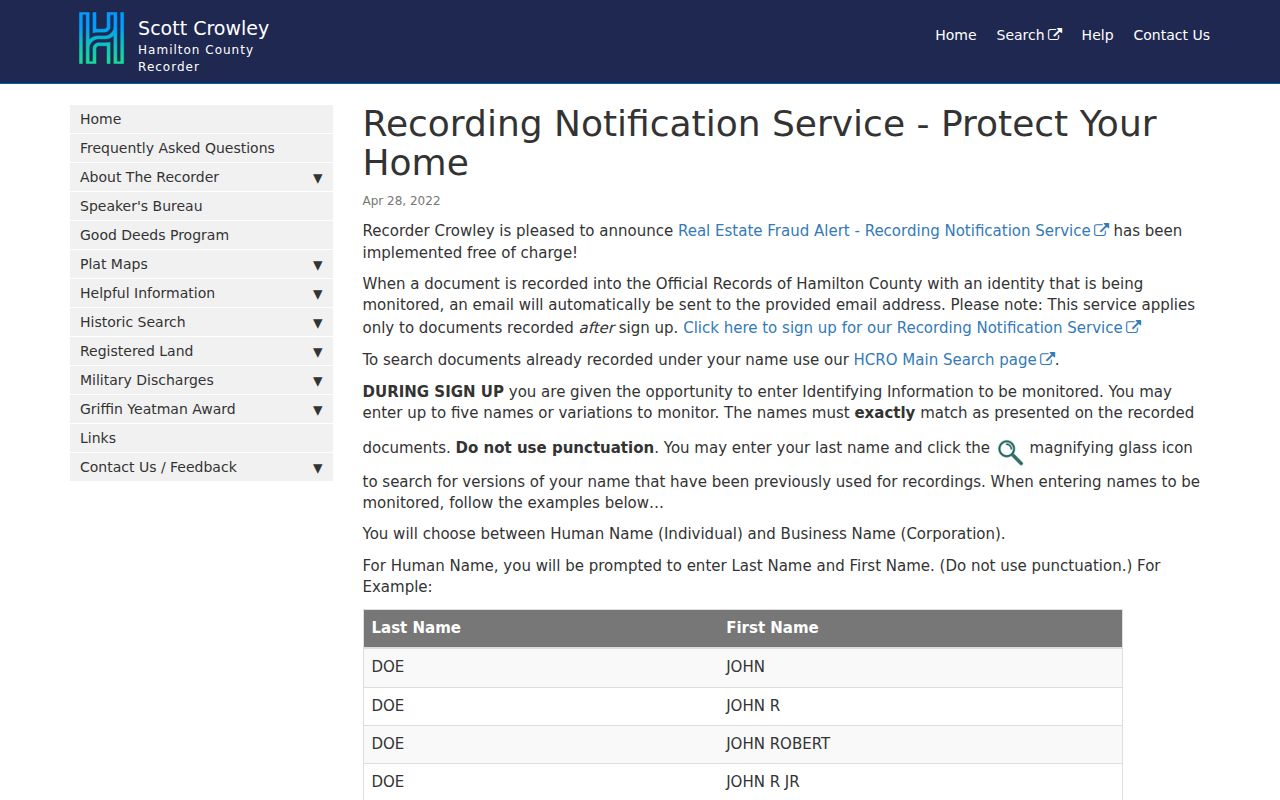Screen dimensions: 1280x800
Task: Expand the Griffin Yeatman Award submenu arrow
Action: coord(317,410)
